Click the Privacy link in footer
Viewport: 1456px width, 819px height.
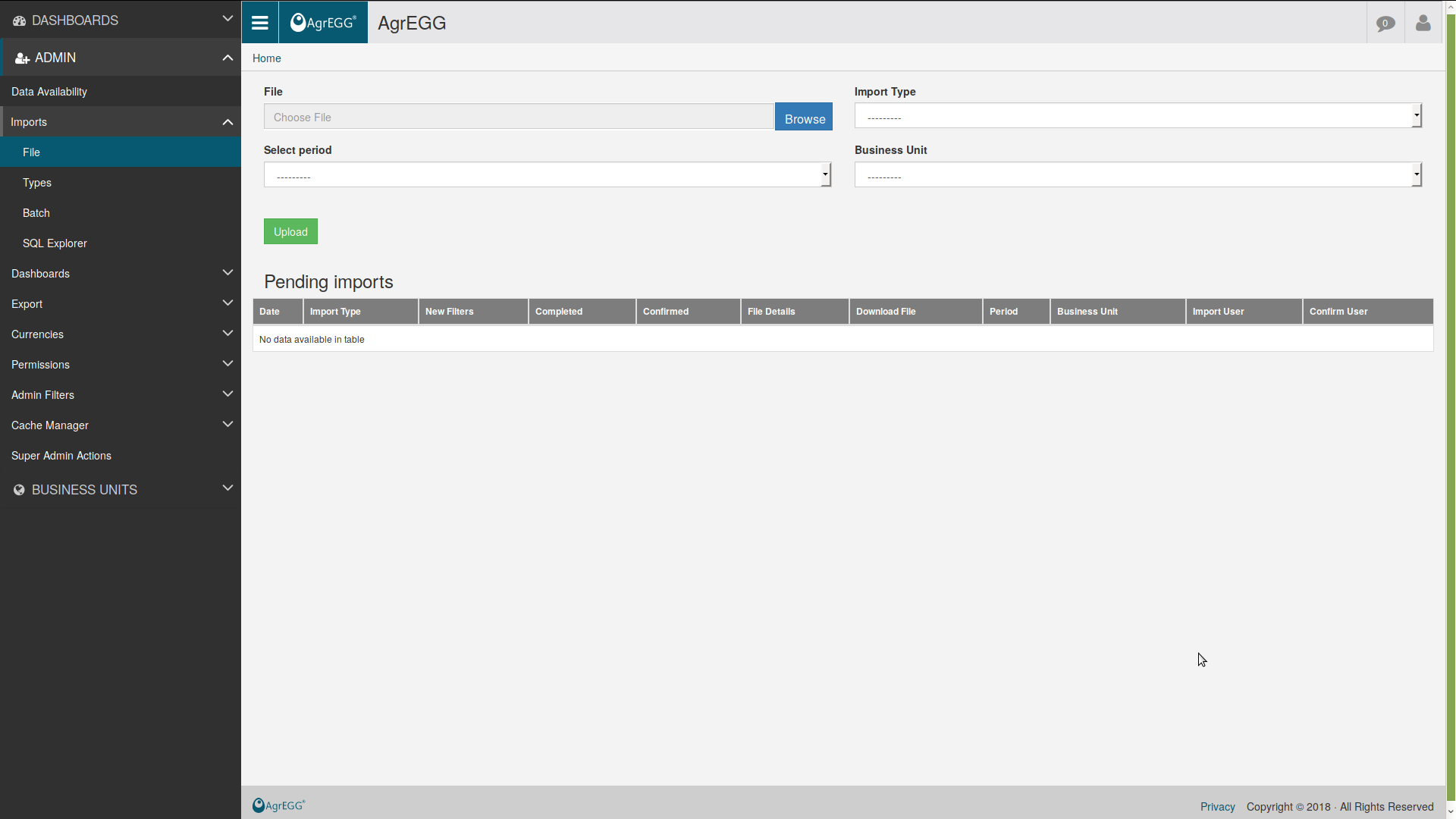pos(1218,806)
